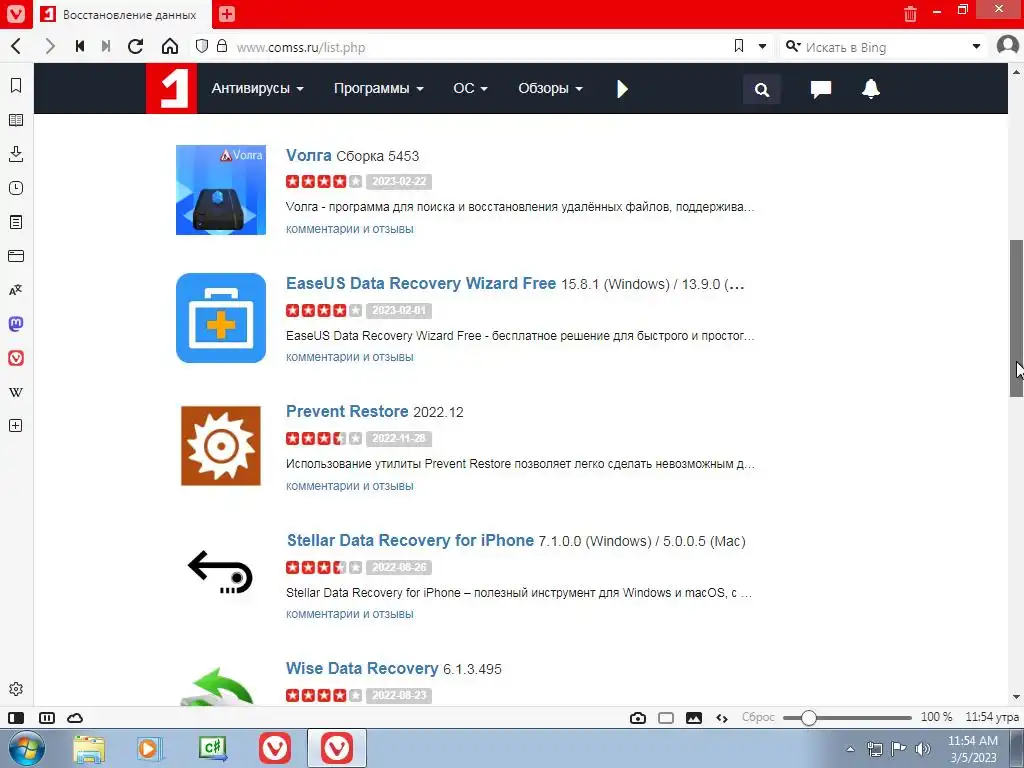Screen dimensions: 1024x768
Task: Go to the home page
Action: point(170,46)
